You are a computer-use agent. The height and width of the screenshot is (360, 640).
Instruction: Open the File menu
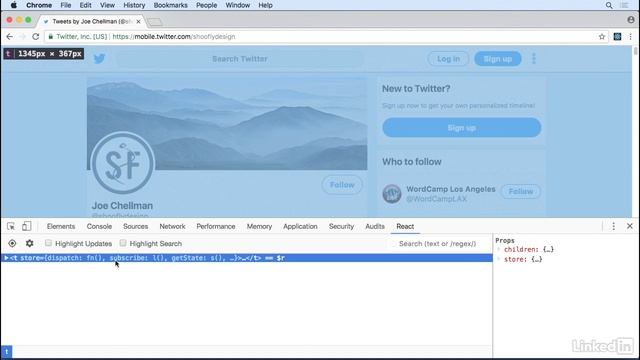pyautogui.click(x=66, y=5)
